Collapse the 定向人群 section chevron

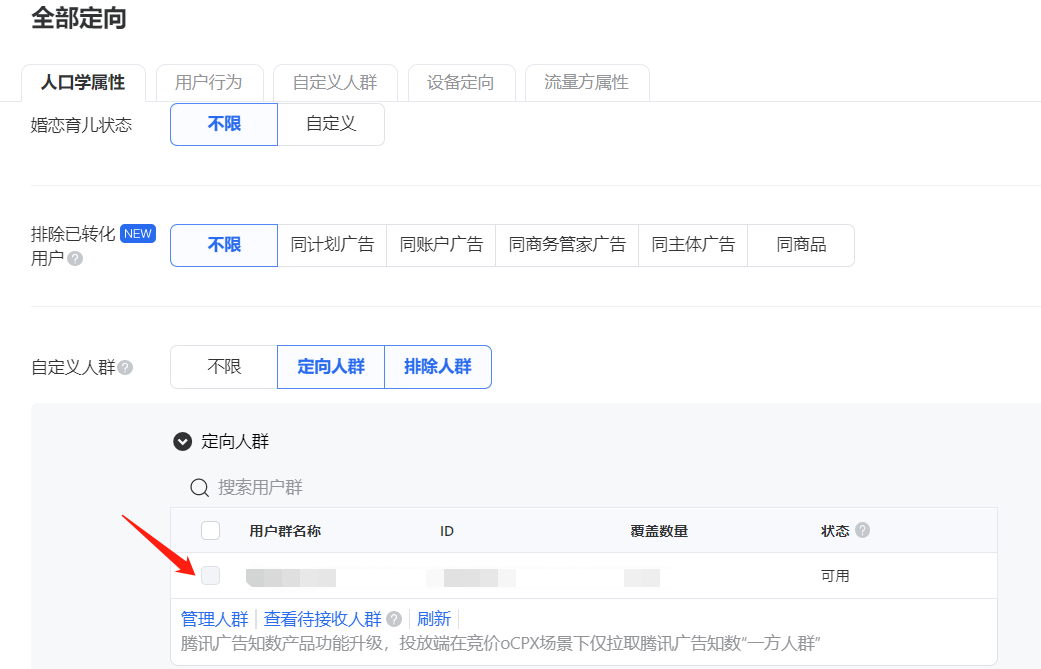183,441
